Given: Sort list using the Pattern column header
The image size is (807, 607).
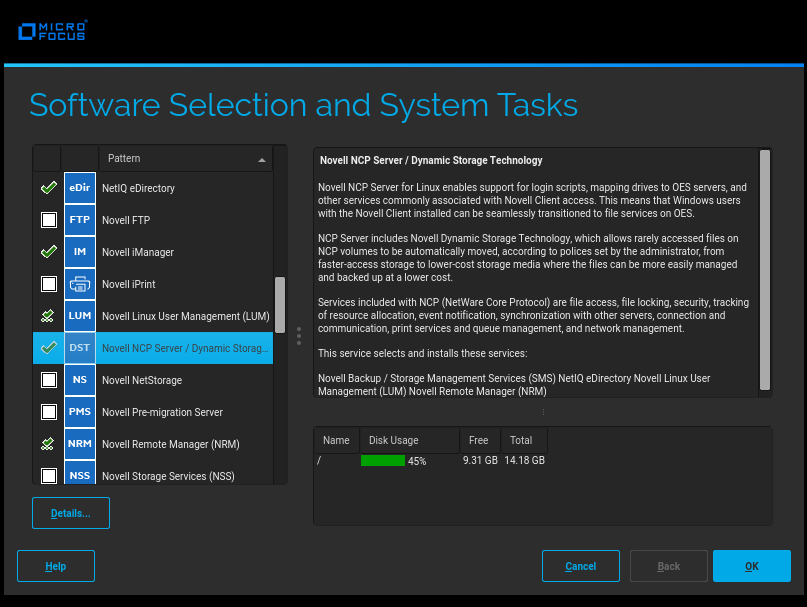Looking at the screenshot, I should [185, 159].
